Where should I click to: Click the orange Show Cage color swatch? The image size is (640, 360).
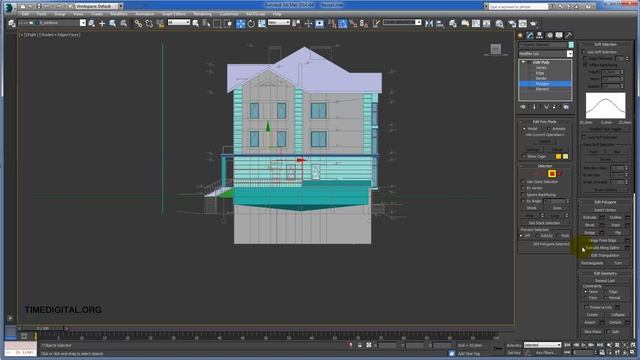click(558, 156)
